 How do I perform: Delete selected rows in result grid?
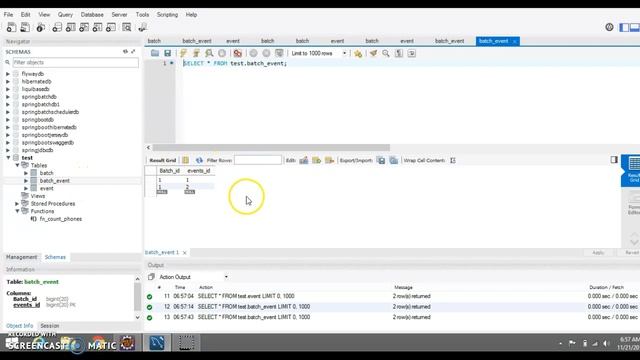point(329,160)
